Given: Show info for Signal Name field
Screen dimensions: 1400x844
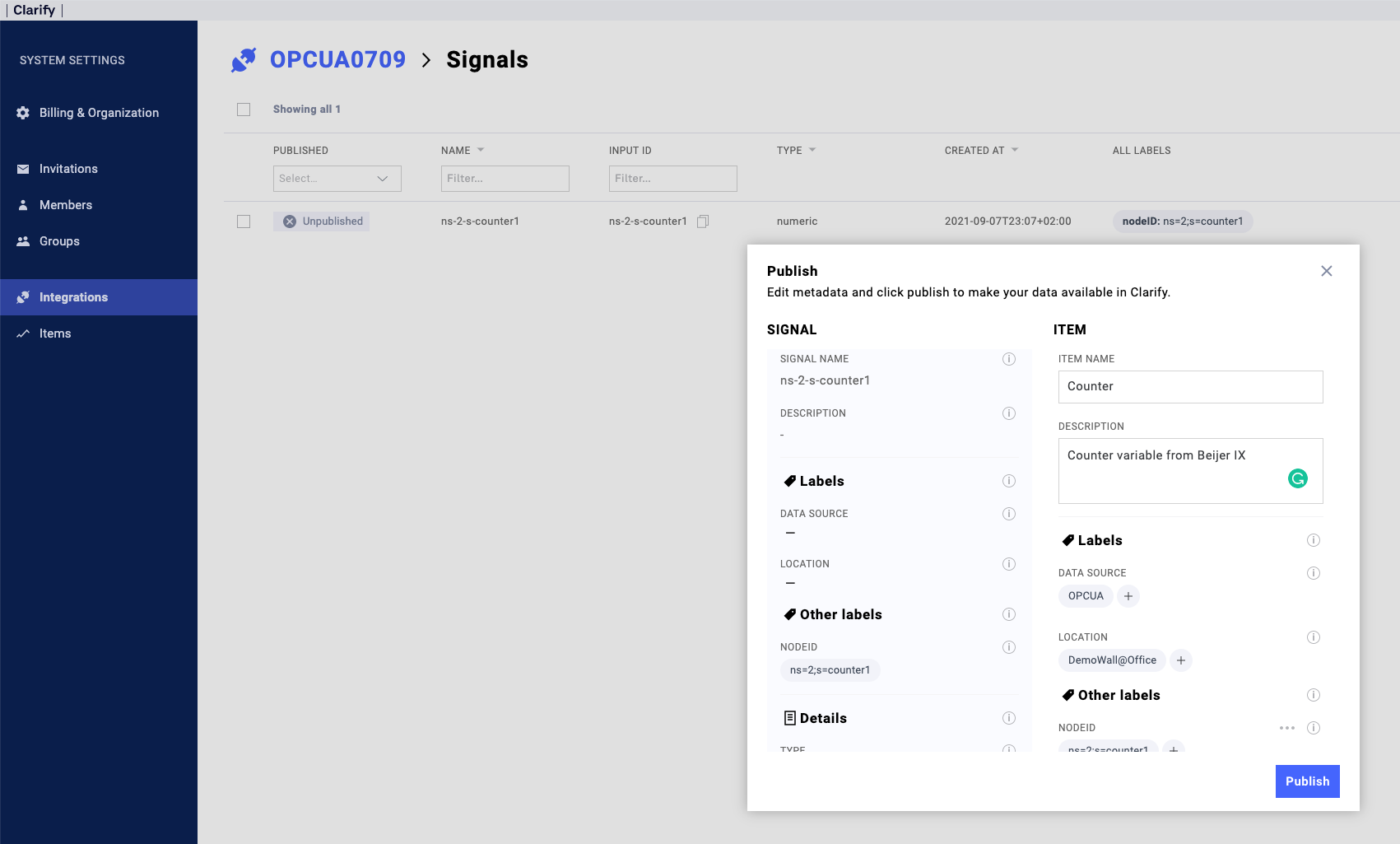Looking at the screenshot, I should (x=1009, y=359).
